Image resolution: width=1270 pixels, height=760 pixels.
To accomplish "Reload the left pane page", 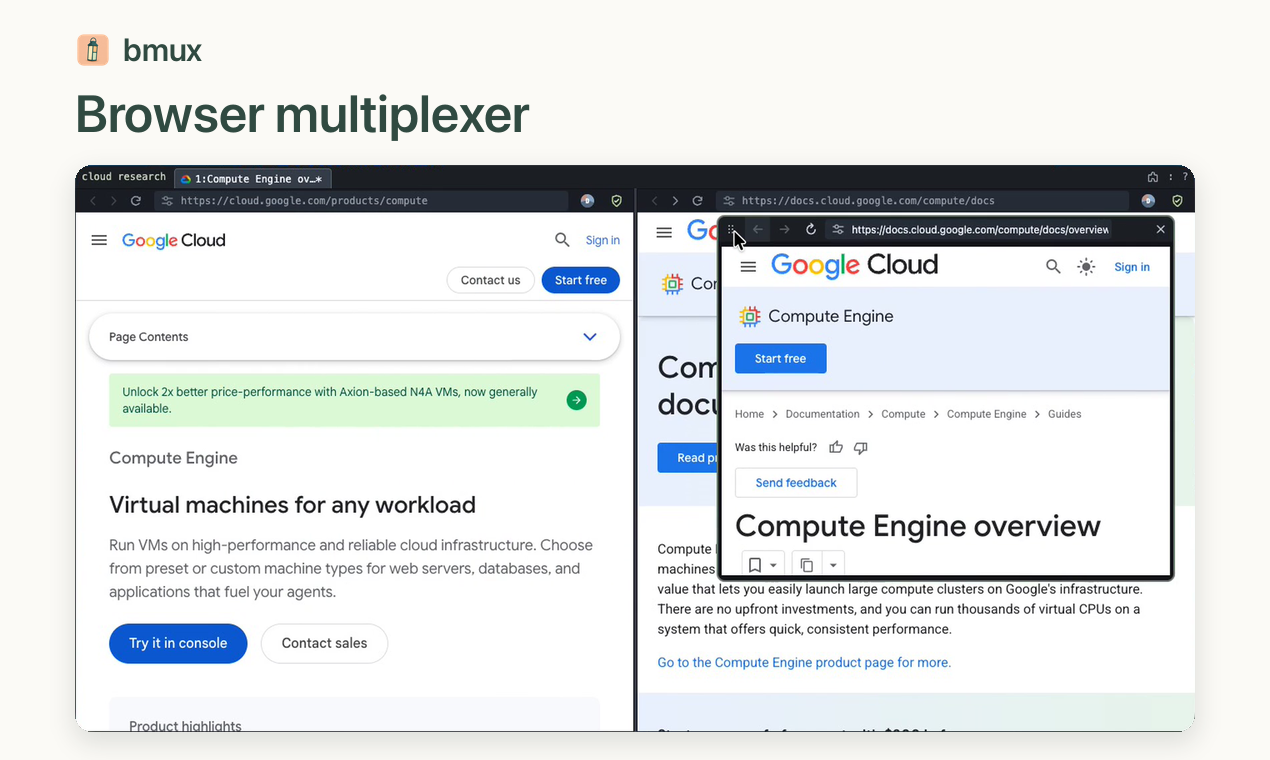I will click(136, 201).
